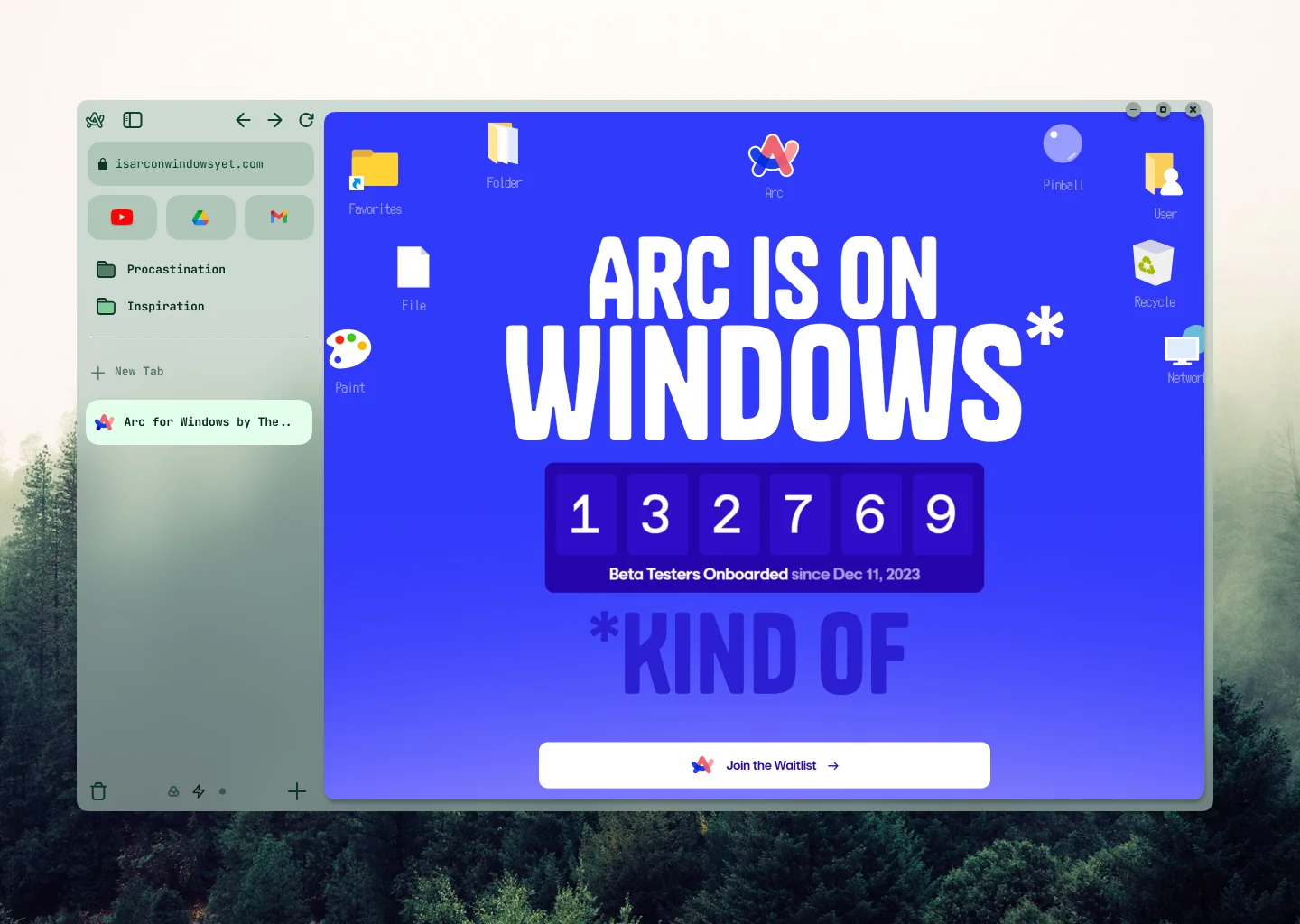Expand the Procrastination folder

[176, 269]
